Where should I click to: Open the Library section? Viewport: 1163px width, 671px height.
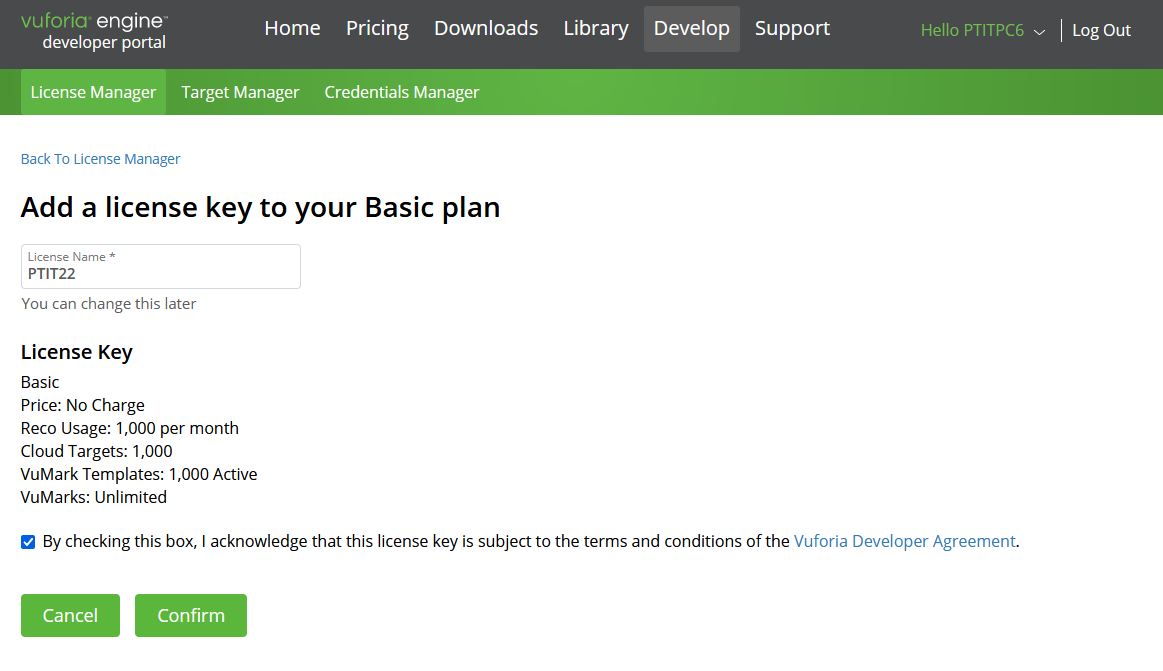596,28
